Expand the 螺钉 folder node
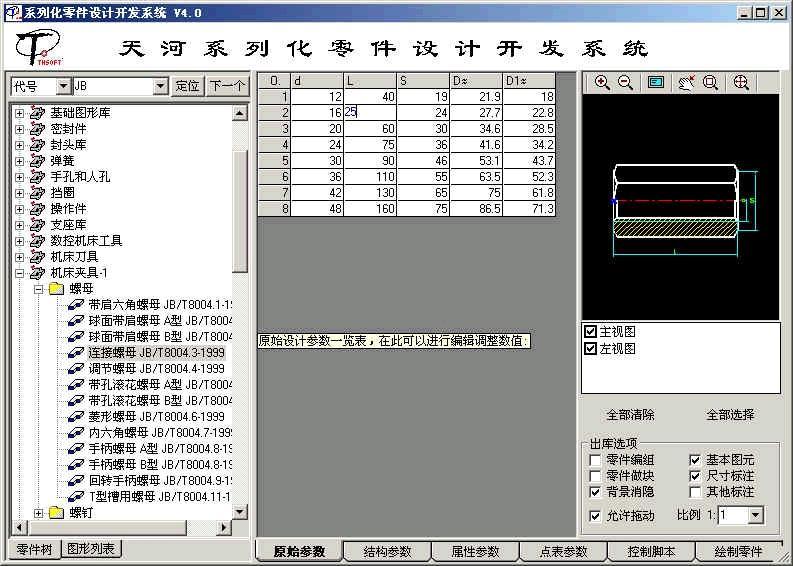The image size is (793, 566). point(38,513)
